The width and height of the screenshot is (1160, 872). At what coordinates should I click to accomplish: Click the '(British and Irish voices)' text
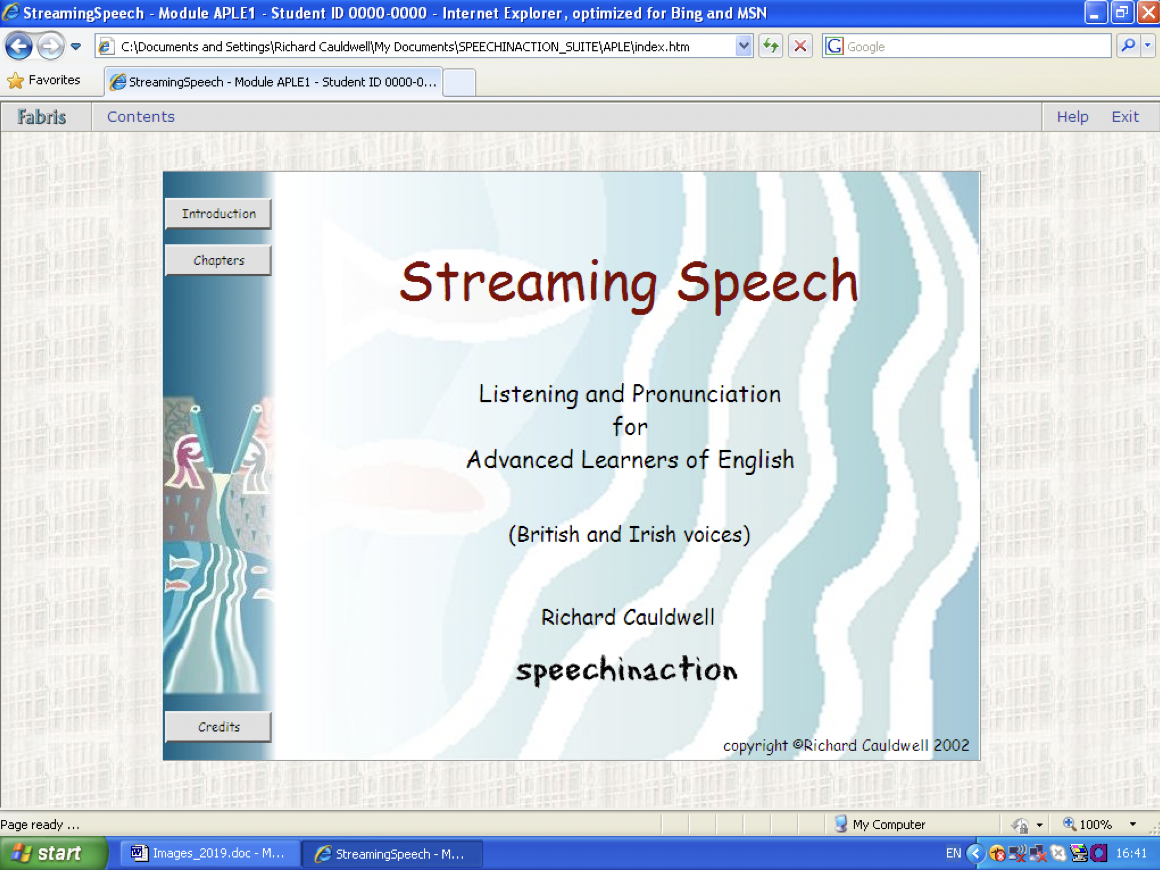click(629, 534)
